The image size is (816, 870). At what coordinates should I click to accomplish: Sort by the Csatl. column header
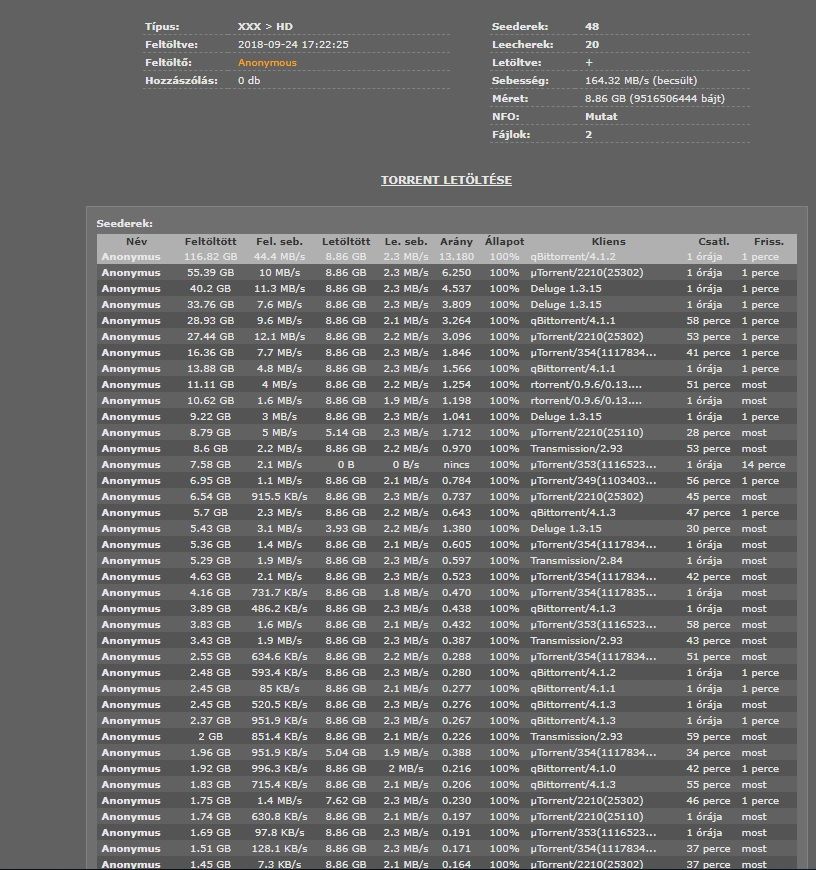(713, 241)
